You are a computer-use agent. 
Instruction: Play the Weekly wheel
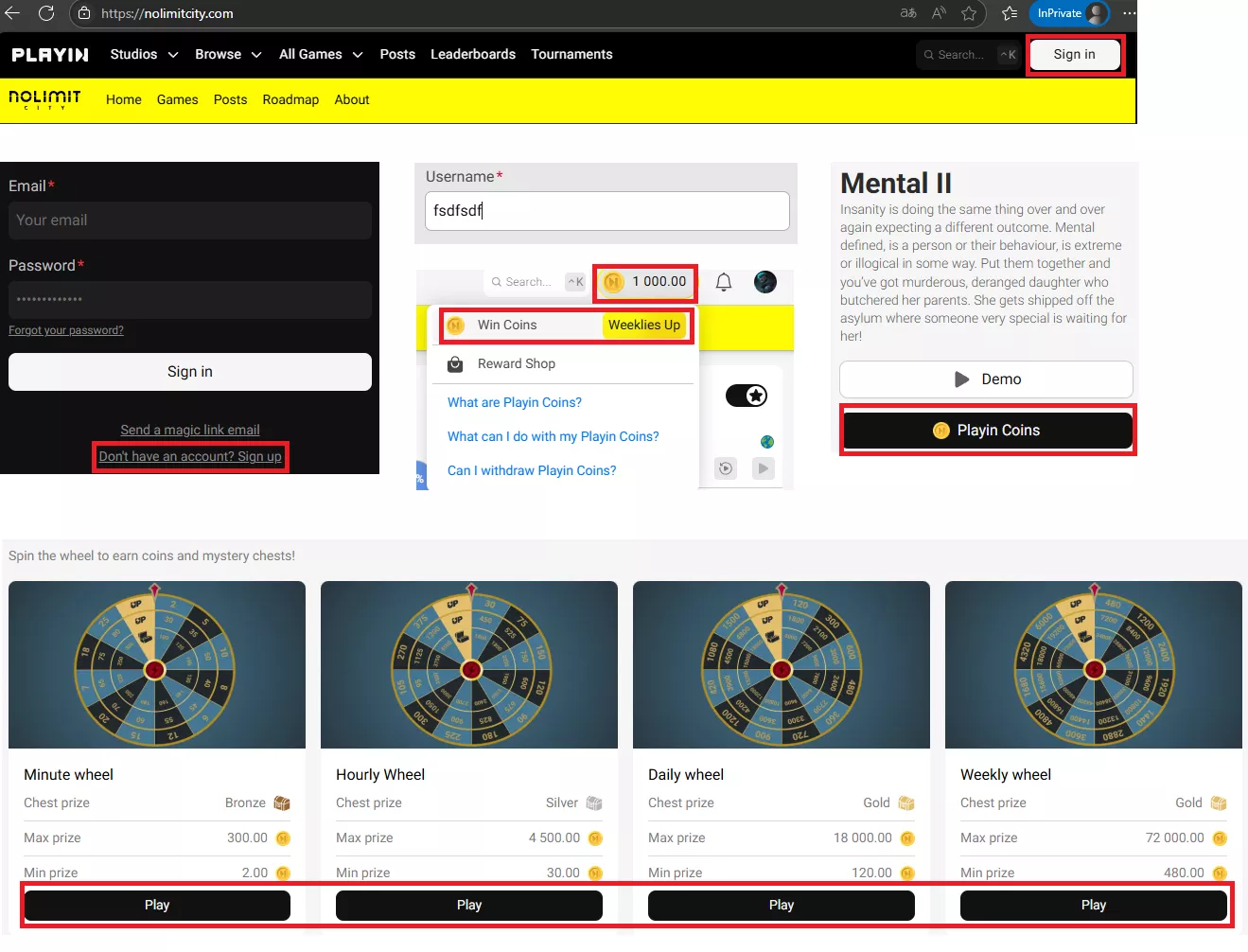coord(1094,906)
